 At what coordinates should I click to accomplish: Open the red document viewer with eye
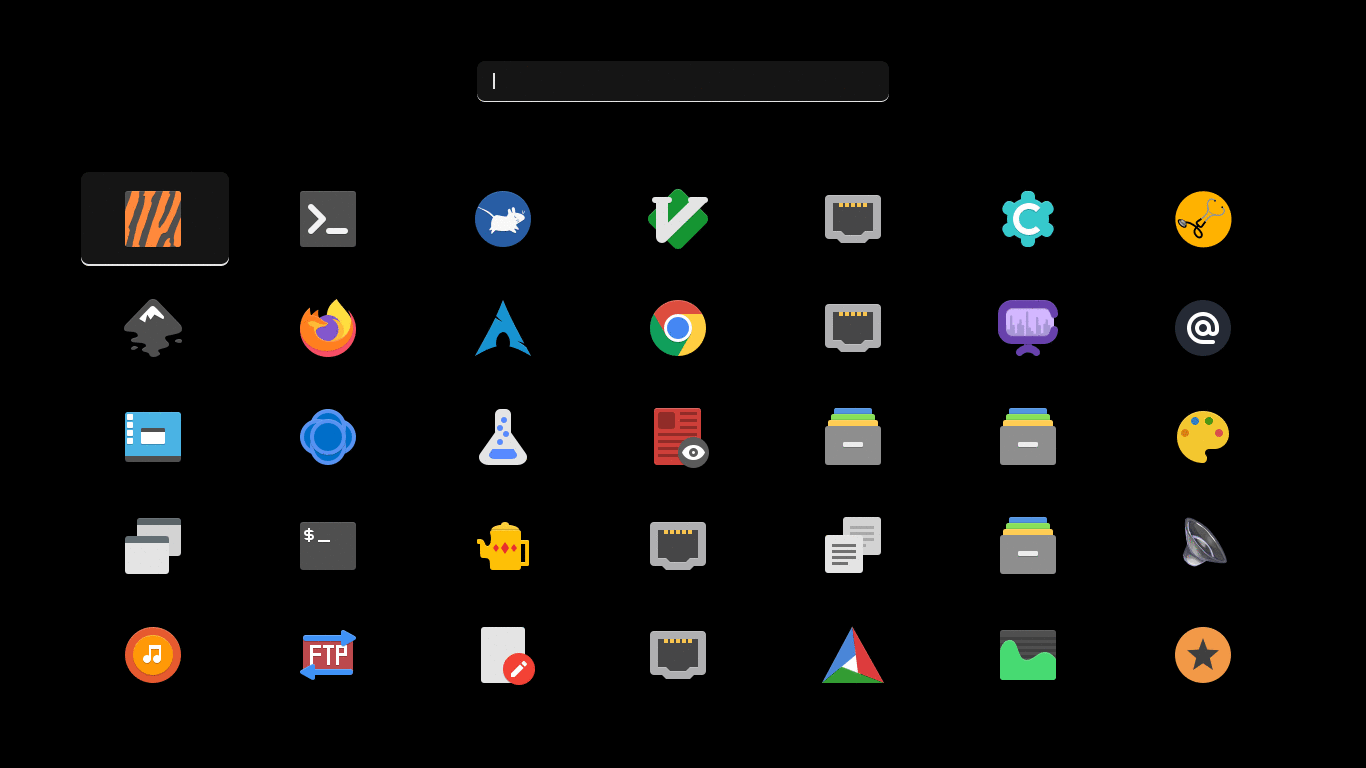(x=680, y=437)
